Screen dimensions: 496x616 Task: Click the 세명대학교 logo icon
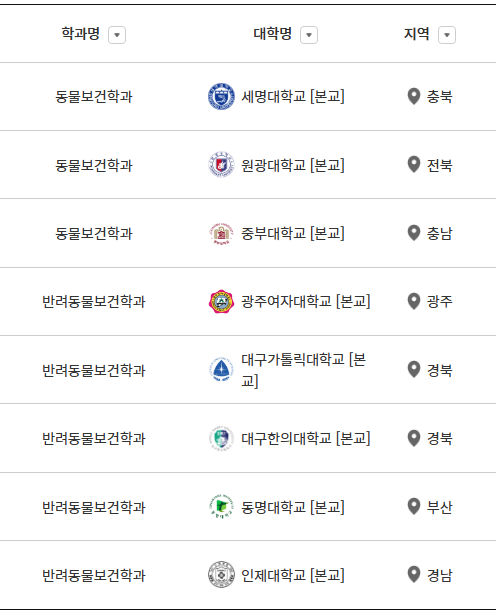221,96
